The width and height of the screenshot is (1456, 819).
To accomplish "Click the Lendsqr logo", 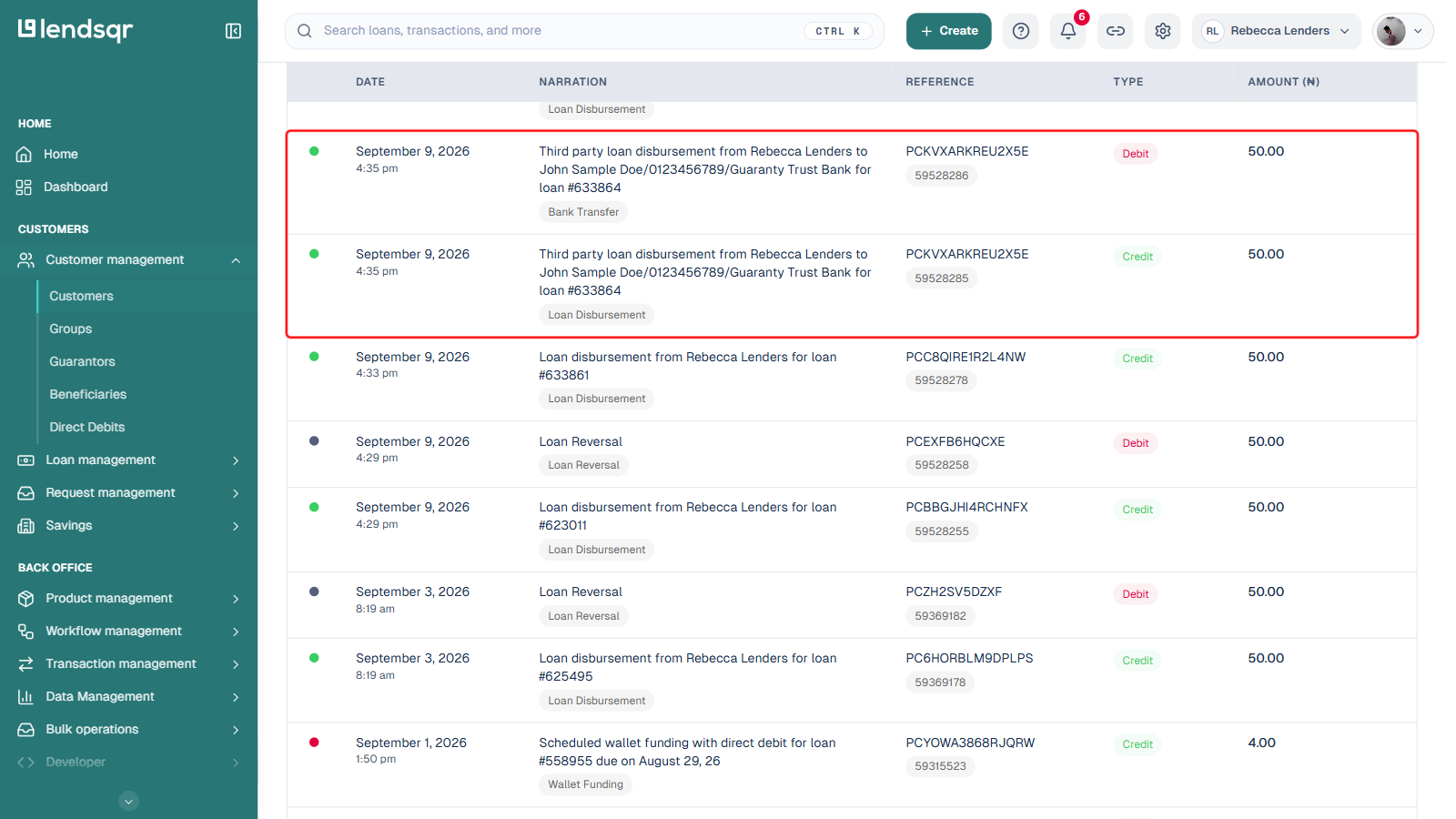I will (x=76, y=30).
